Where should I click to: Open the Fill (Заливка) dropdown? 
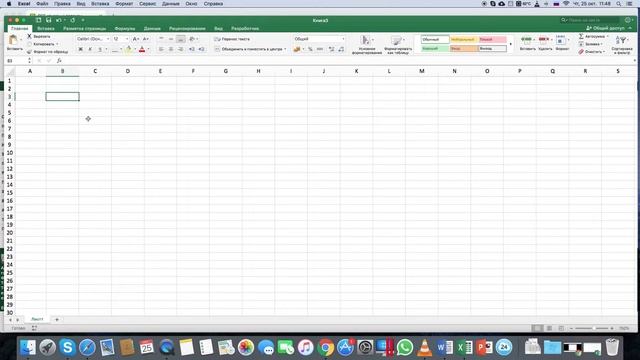[x=591, y=44]
